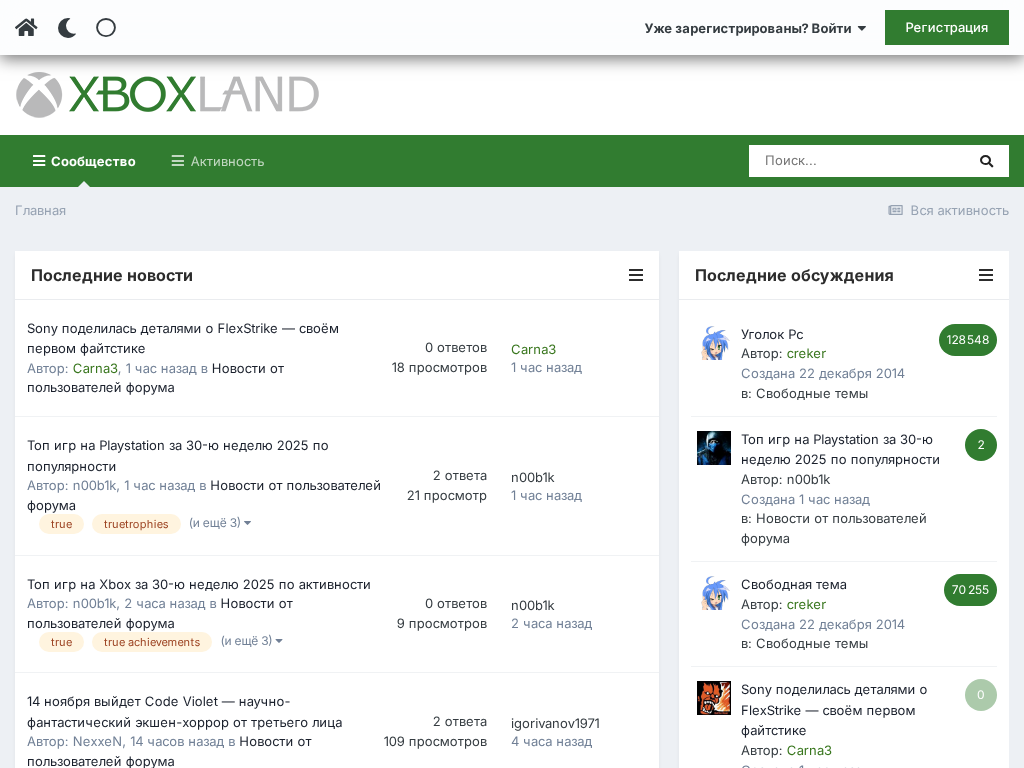Screen dimensions: 1024x768
Task: Open the Сообщество tab
Action: click(84, 161)
